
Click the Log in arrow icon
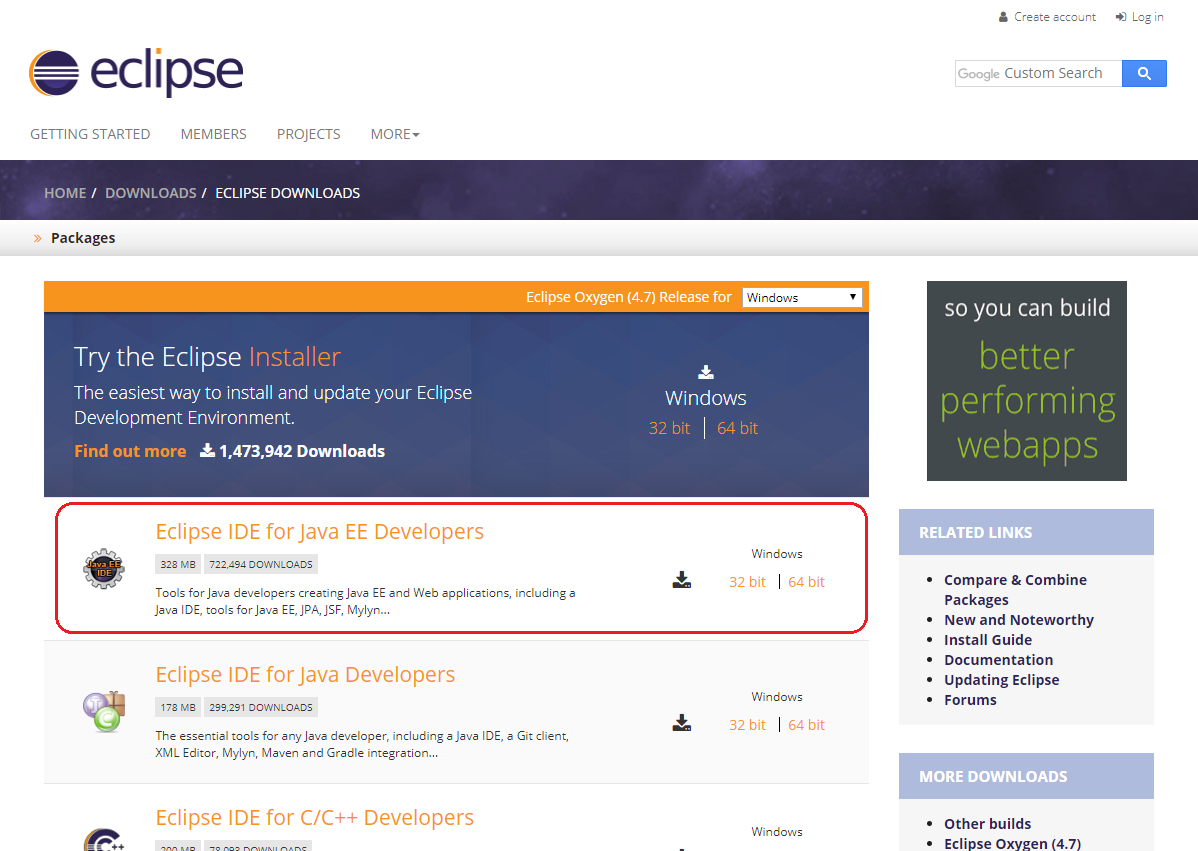(x=1121, y=17)
